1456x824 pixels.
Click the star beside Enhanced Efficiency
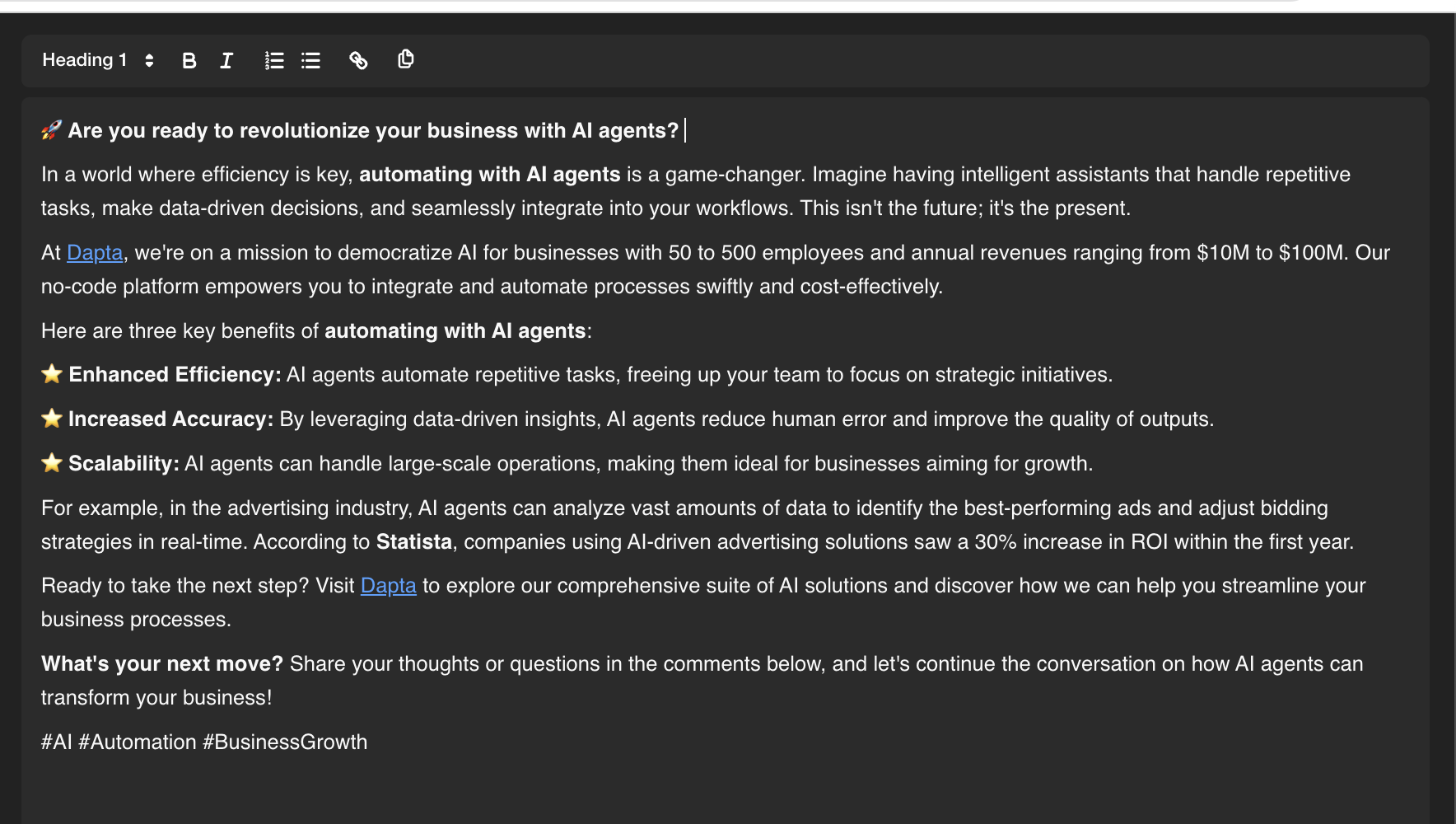pyautogui.click(x=52, y=374)
